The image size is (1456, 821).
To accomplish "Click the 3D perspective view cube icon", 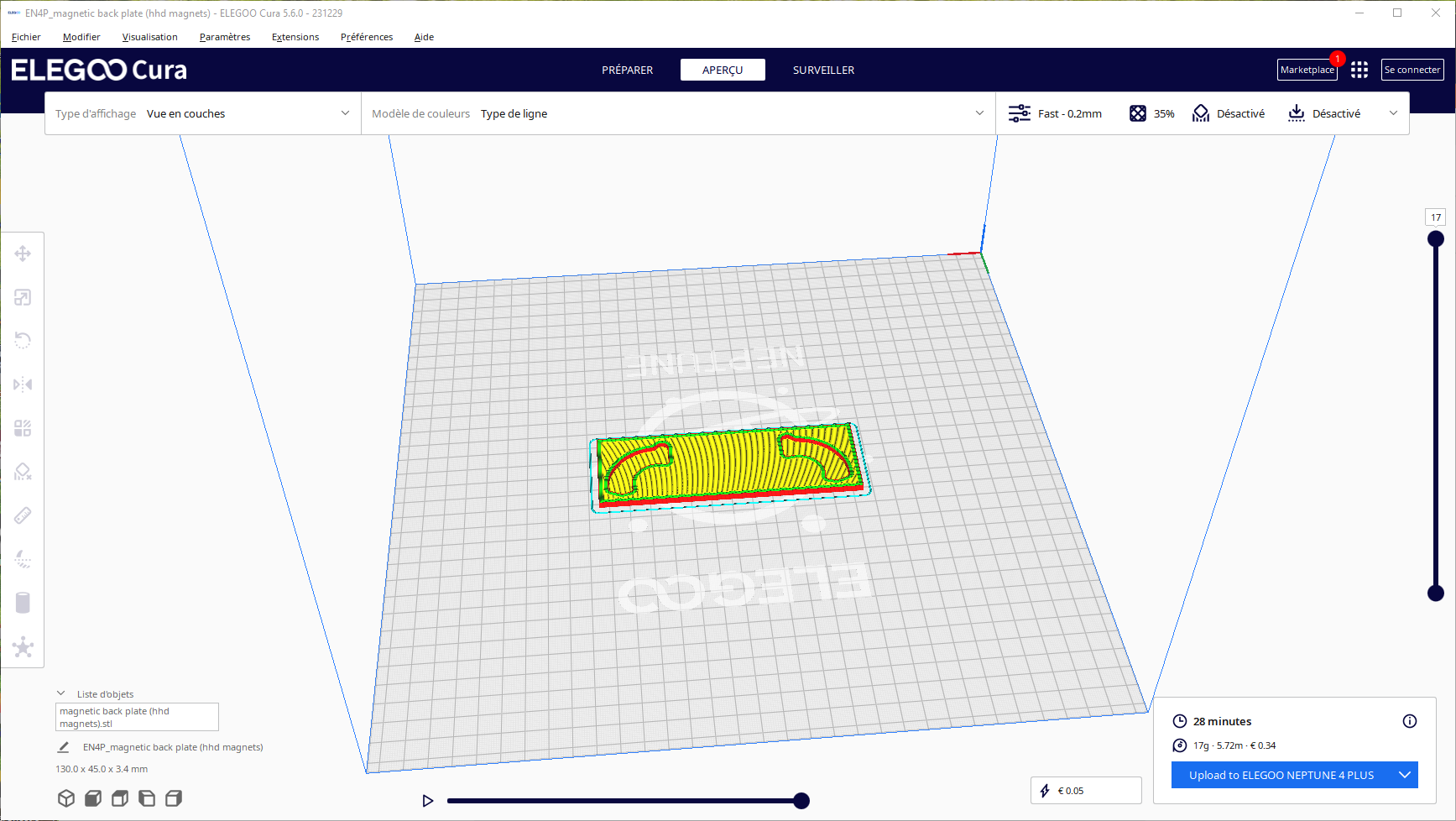I will coord(66,798).
